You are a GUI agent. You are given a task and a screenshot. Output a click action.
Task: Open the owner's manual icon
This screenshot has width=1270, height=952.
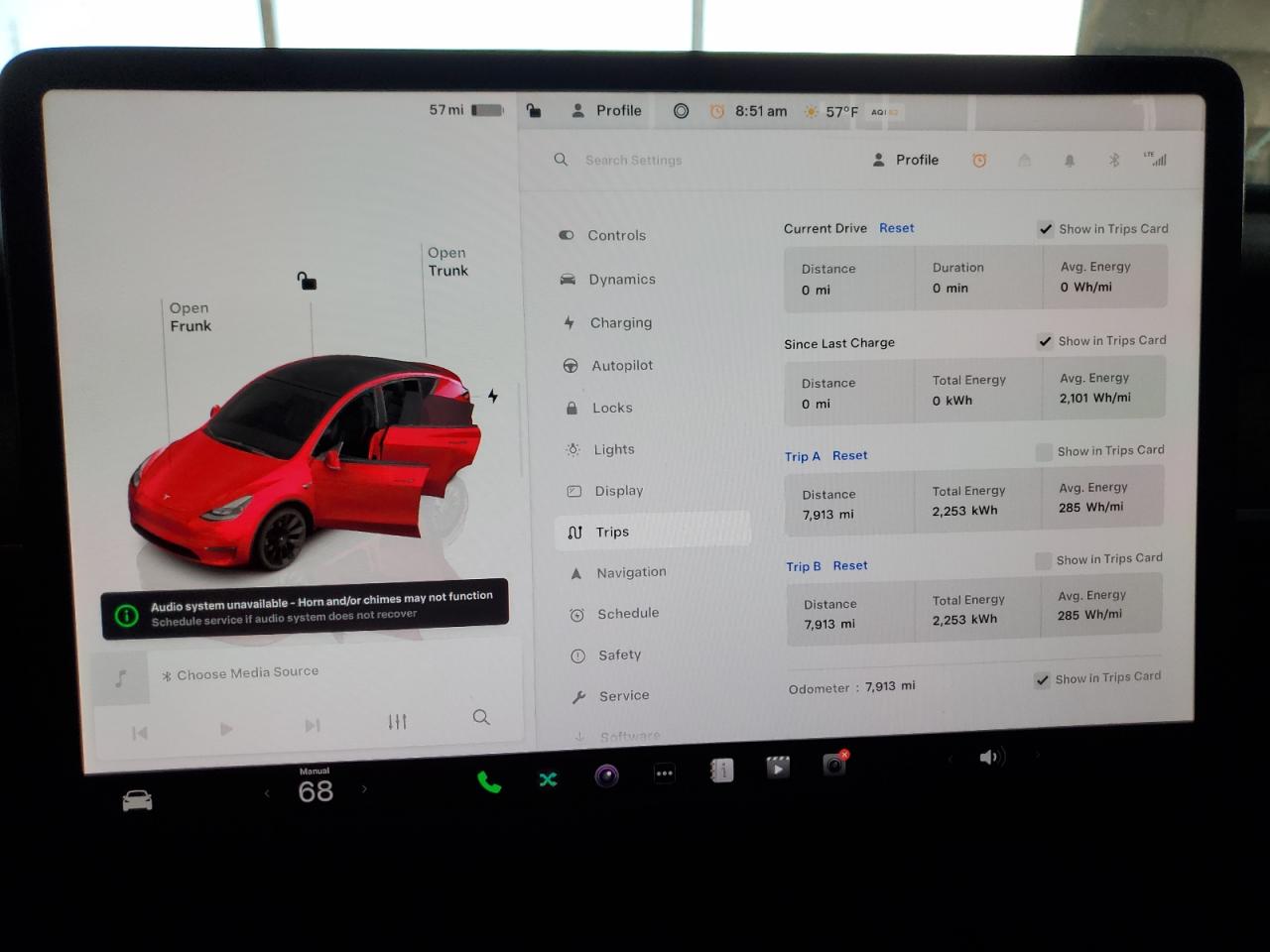721,771
